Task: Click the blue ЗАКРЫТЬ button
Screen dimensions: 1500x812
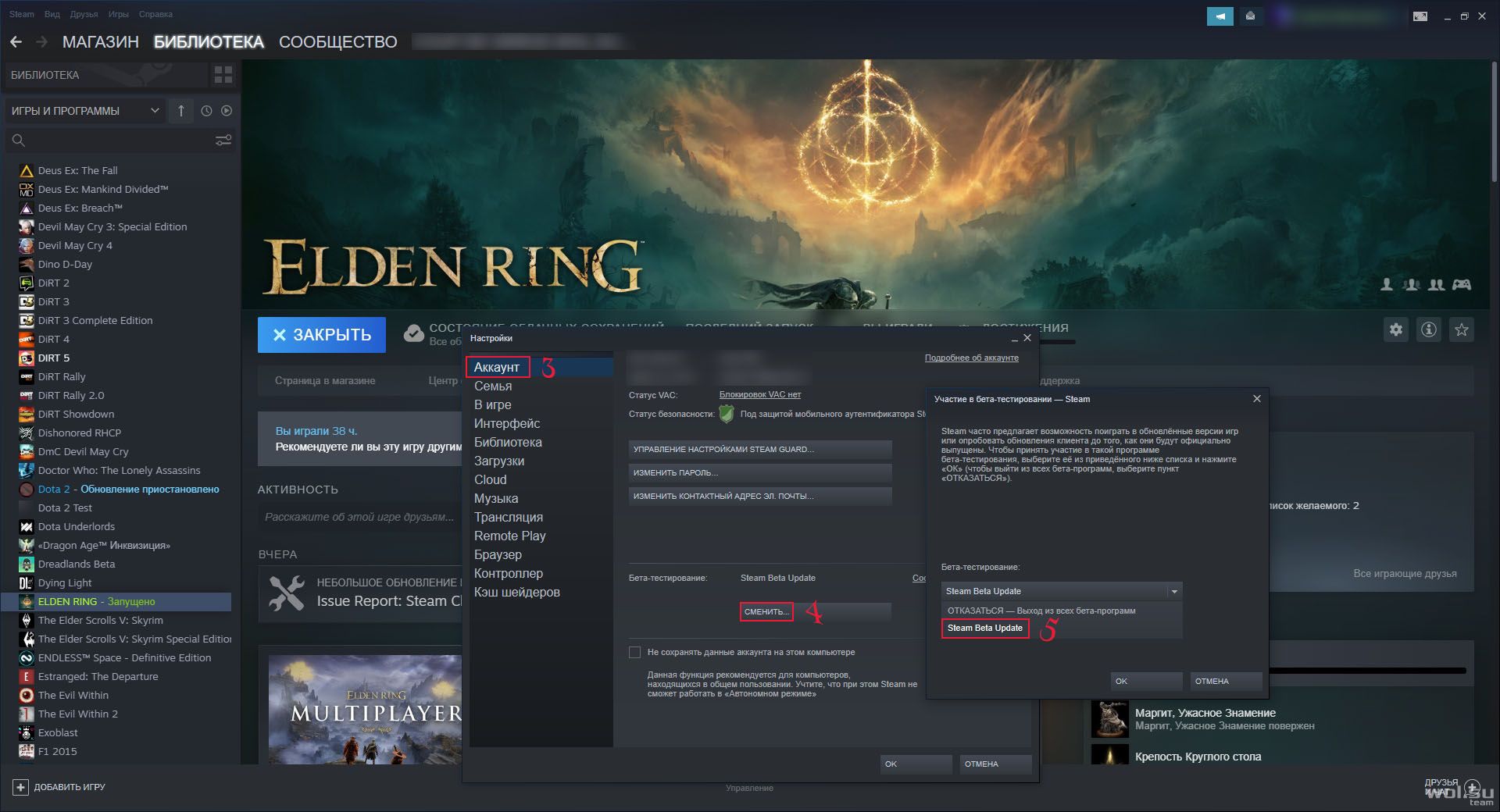Action: point(322,335)
